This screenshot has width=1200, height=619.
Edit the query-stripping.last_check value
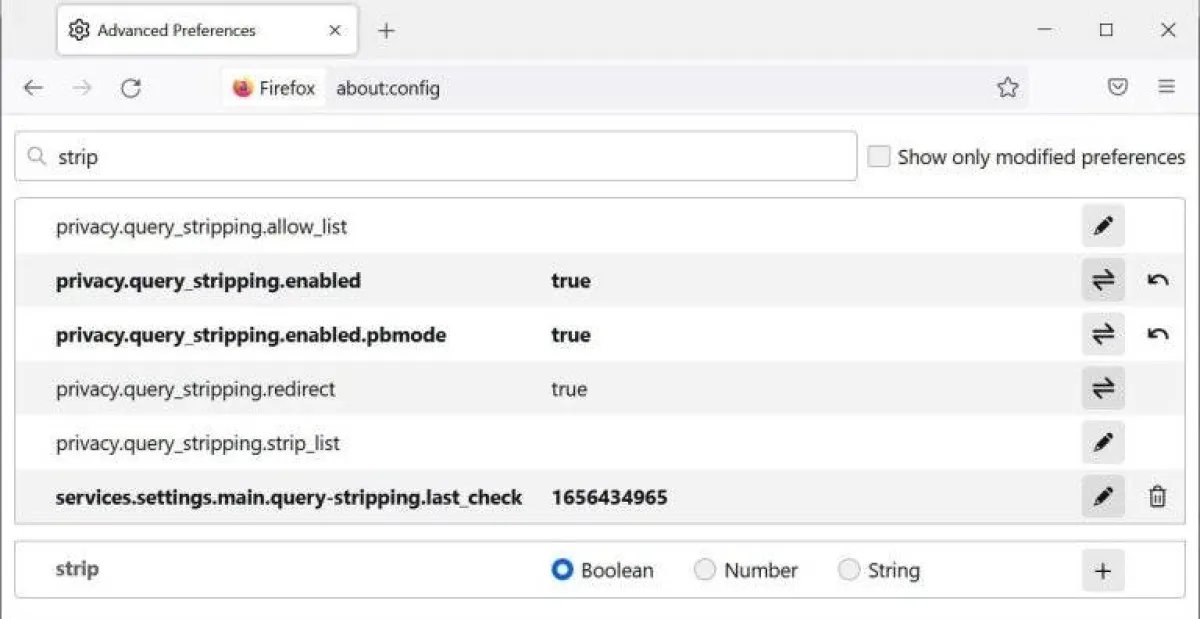pos(1103,497)
